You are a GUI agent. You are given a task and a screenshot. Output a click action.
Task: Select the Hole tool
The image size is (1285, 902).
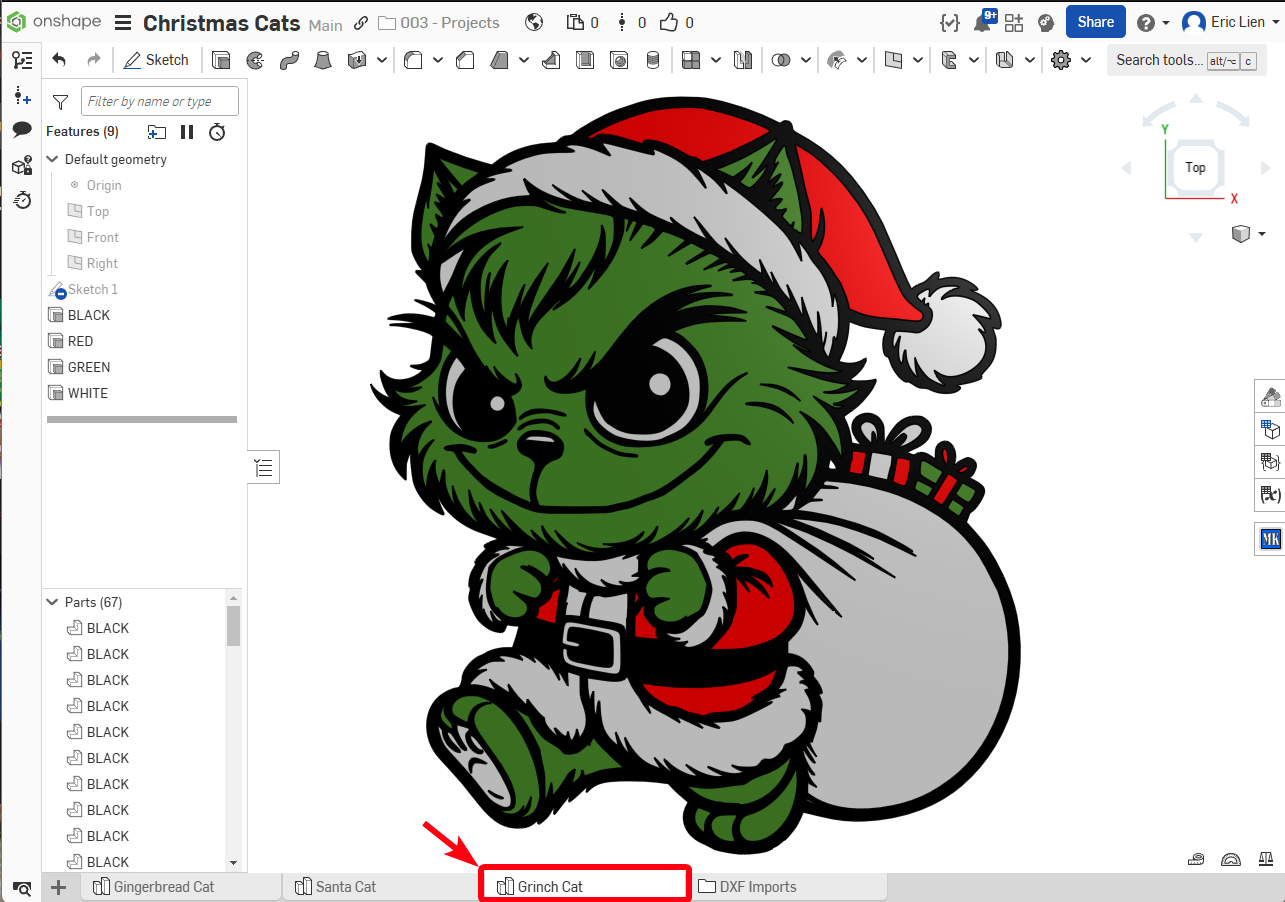tap(619, 60)
